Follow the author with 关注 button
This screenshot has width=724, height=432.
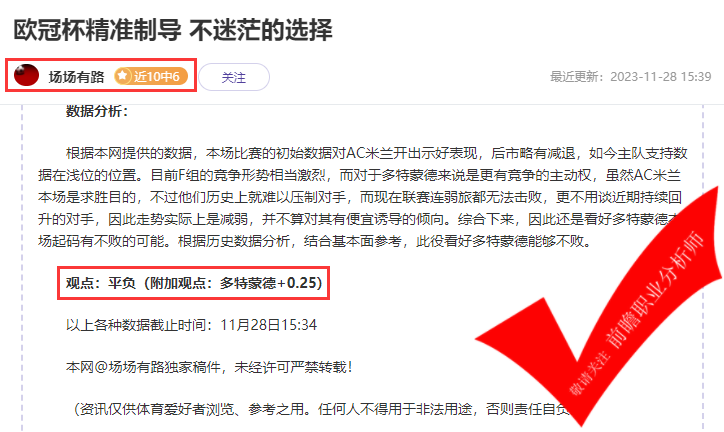[x=234, y=77]
